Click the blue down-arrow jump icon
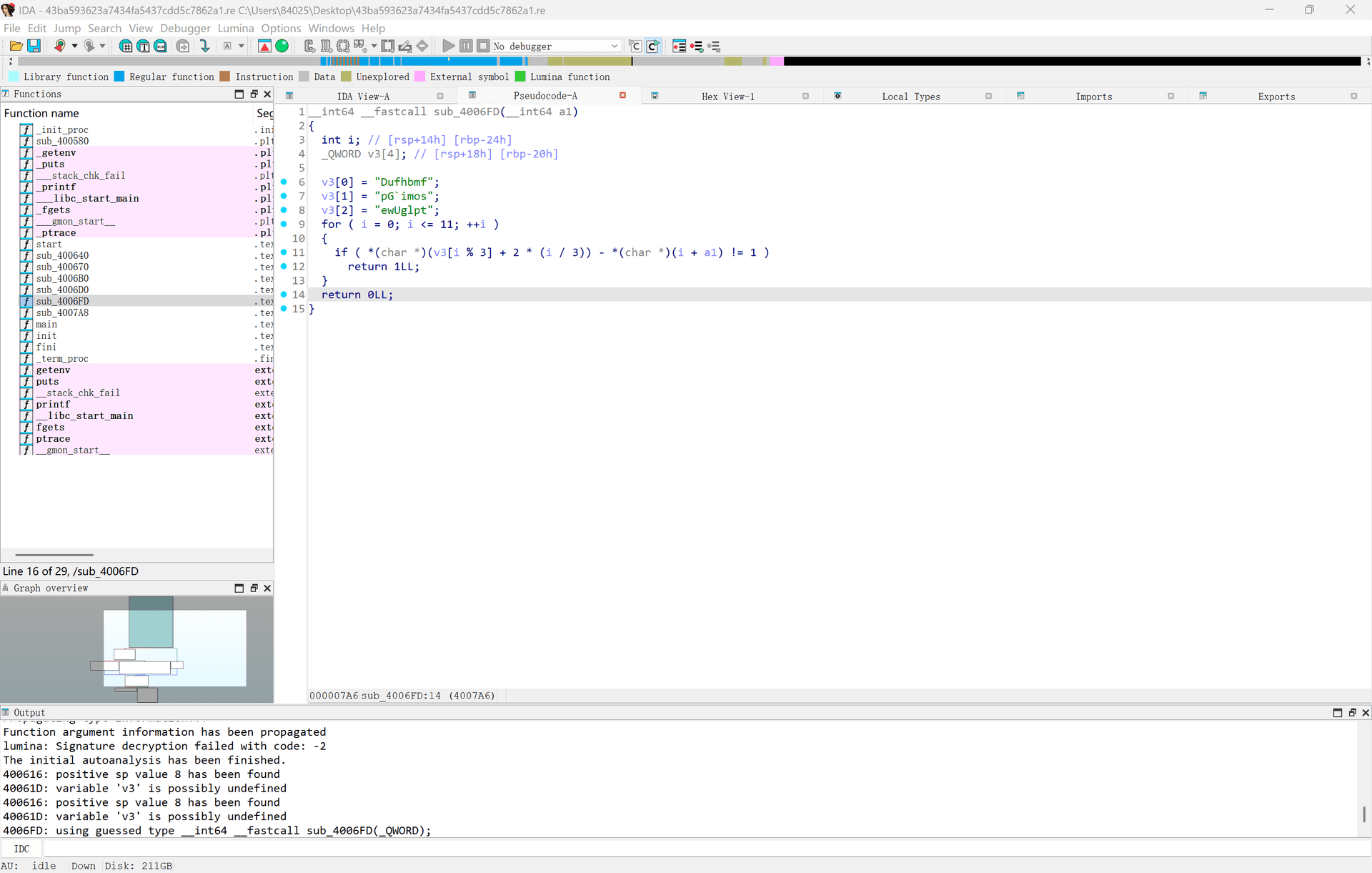1372x873 pixels. coord(205,46)
